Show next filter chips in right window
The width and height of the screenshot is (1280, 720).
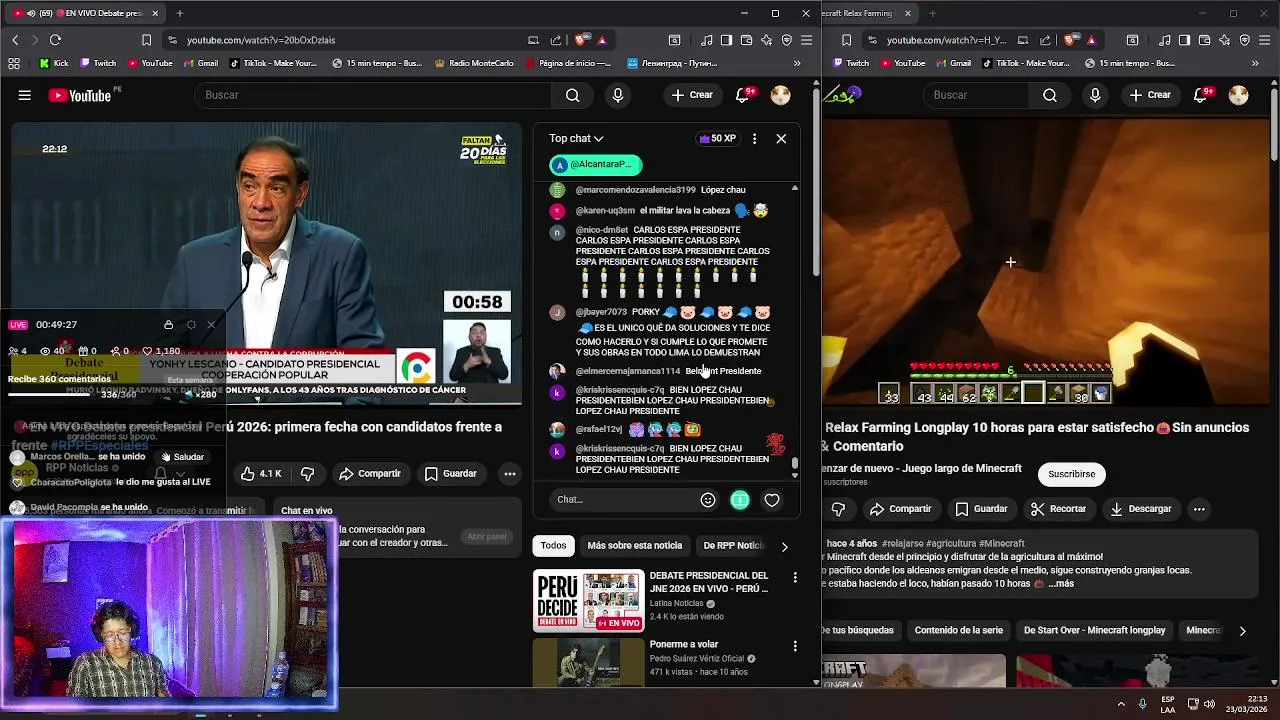(x=1242, y=631)
